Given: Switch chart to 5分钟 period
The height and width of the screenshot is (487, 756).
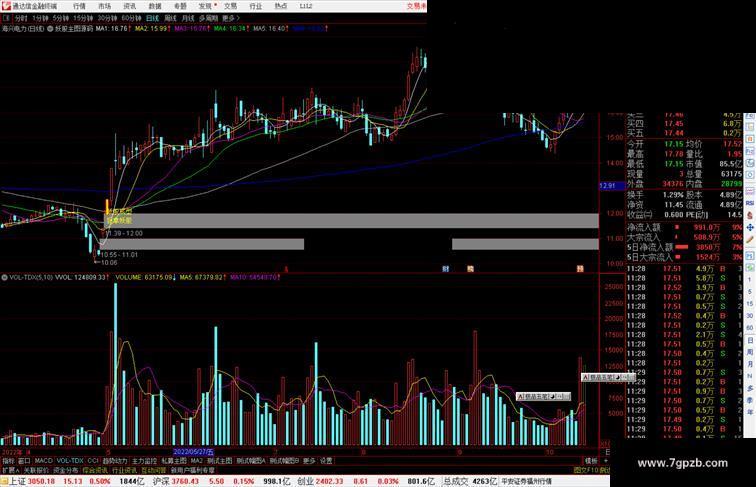Looking at the screenshot, I should point(61,18).
